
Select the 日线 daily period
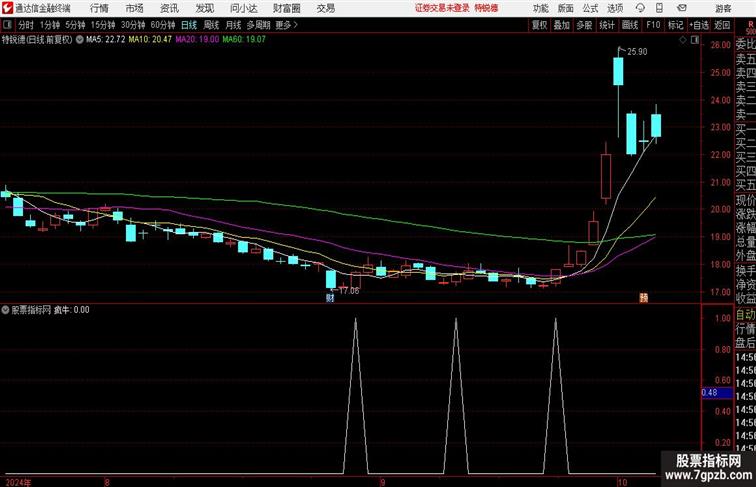pos(189,25)
